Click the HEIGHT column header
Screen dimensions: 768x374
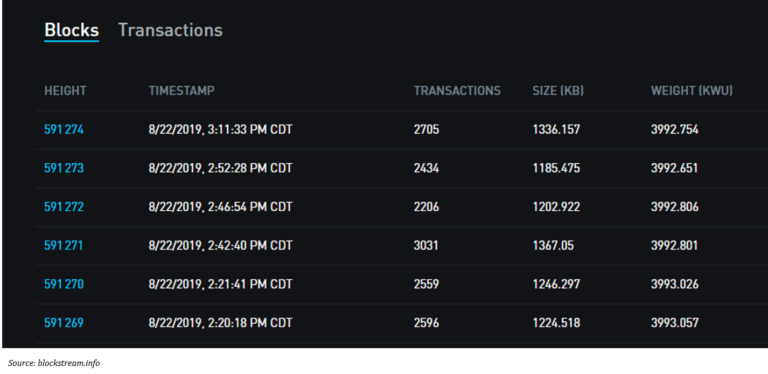click(x=65, y=91)
